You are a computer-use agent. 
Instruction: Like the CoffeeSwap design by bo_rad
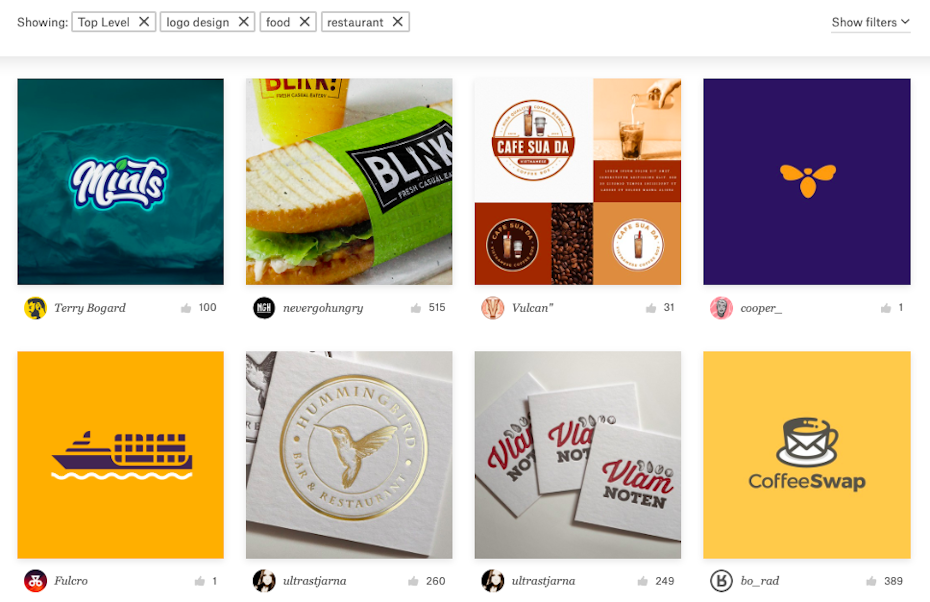tap(871, 581)
